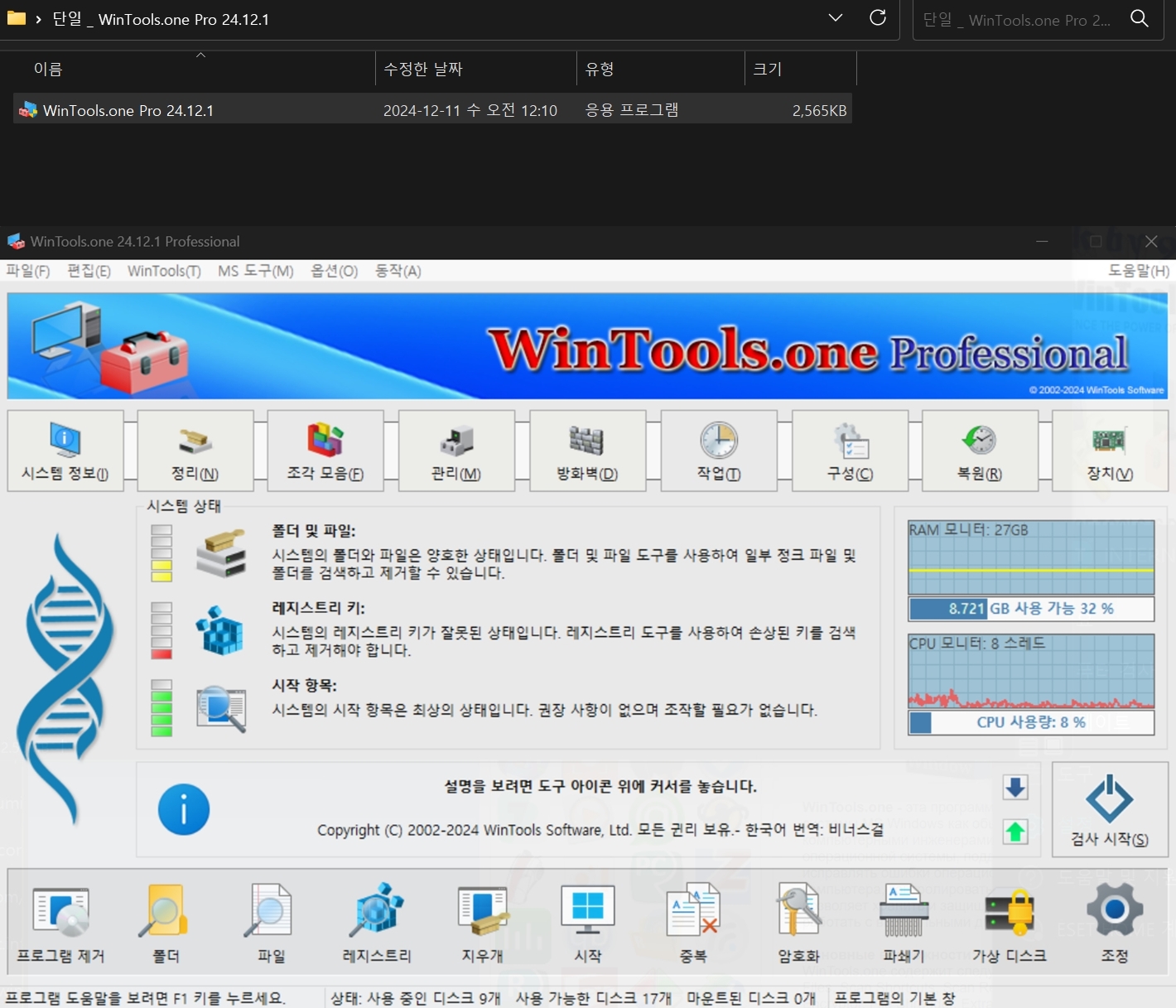Open the 동작(A) menu
The width and height of the screenshot is (1176, 1008).
click(x=398, y=271)
